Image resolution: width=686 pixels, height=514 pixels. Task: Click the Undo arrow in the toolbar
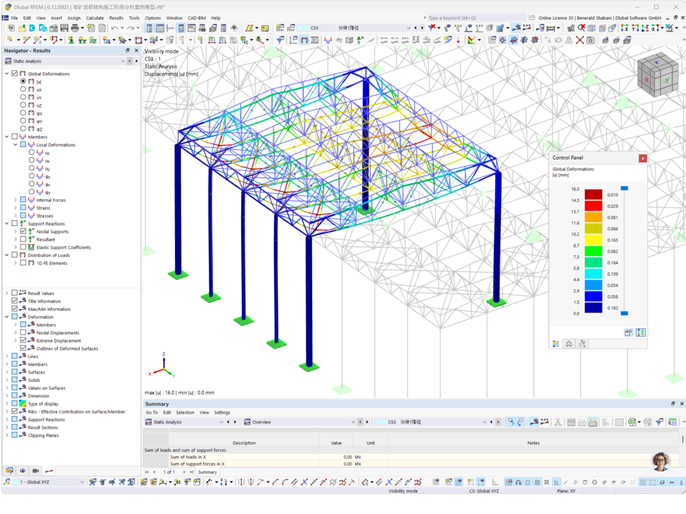pos(116,28)
